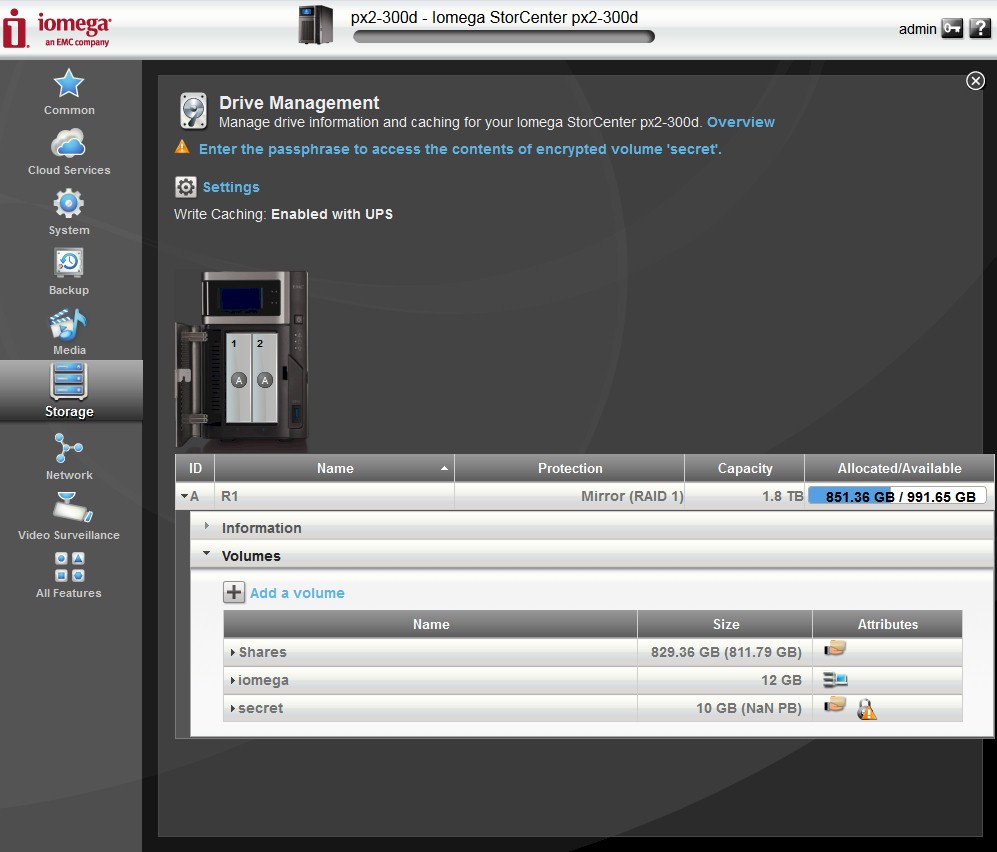Click the StorCenter device icon in header
997x852 pixels.
tap(315, 25)
